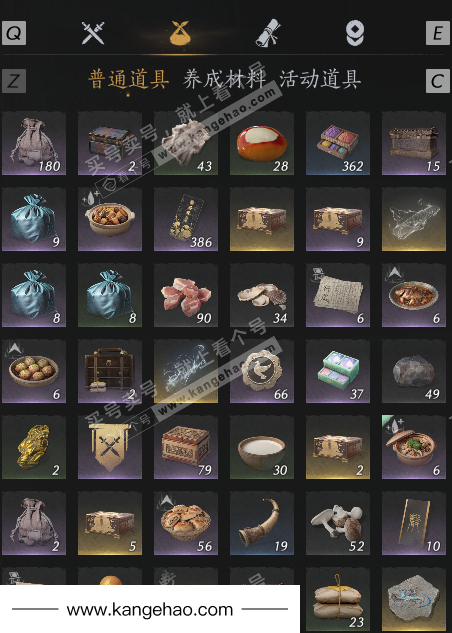Switch to the 普通道具 tab

pyautogui.click(x=128, y=80)
